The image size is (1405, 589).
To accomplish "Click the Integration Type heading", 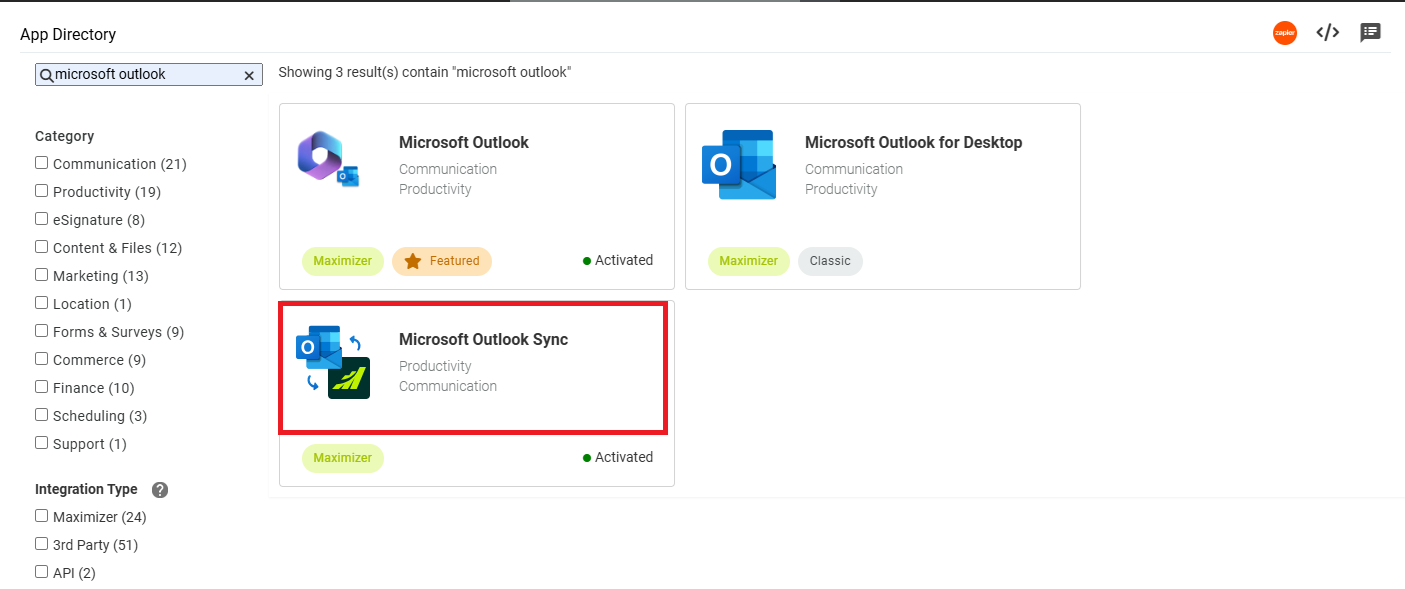I will (86, 490).
